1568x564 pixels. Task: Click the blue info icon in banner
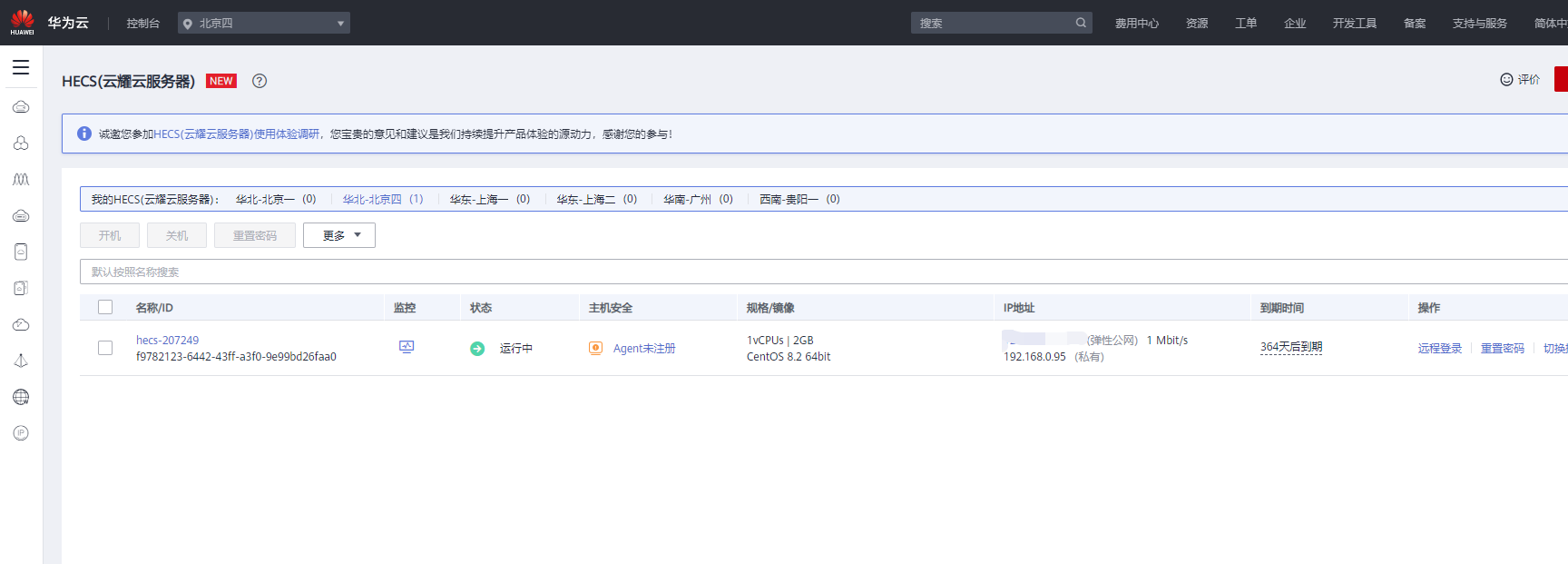(x=84, y=134)
